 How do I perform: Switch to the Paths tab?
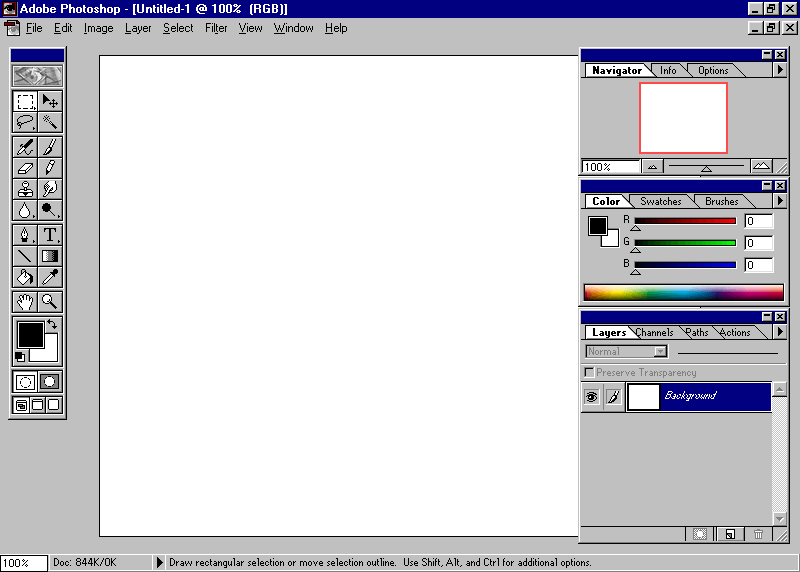coord(697,332)
